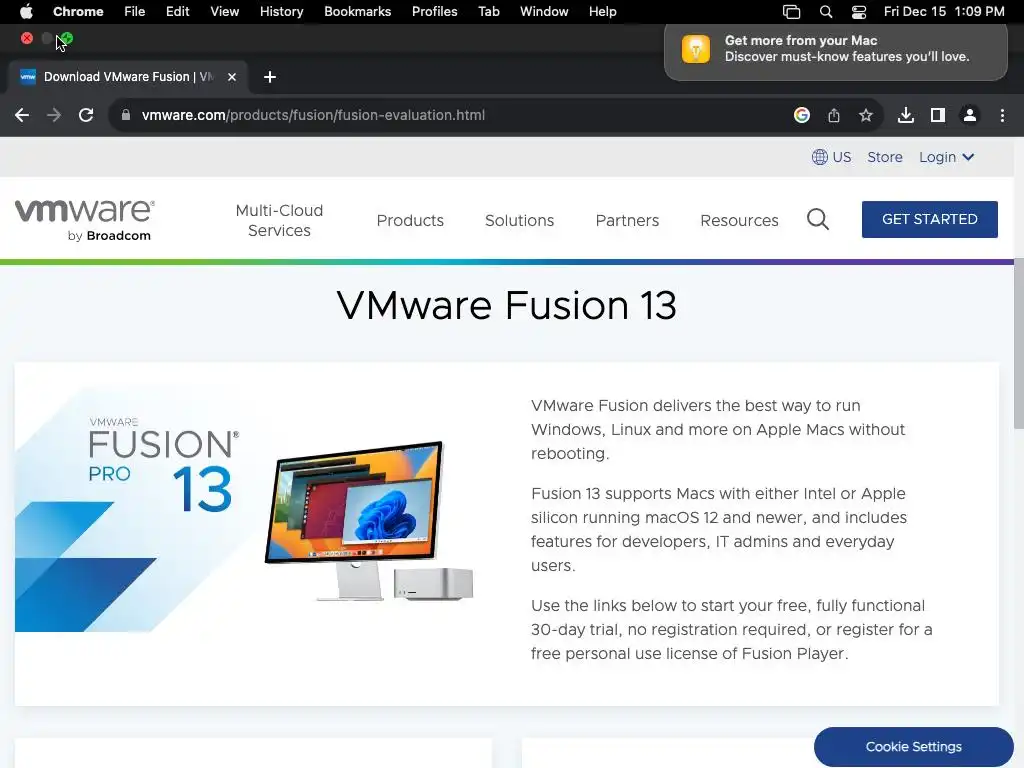This screenshot has width=1024, height=768.
Task: Click the GET STARTED button
Action: [x=929, y=219]
